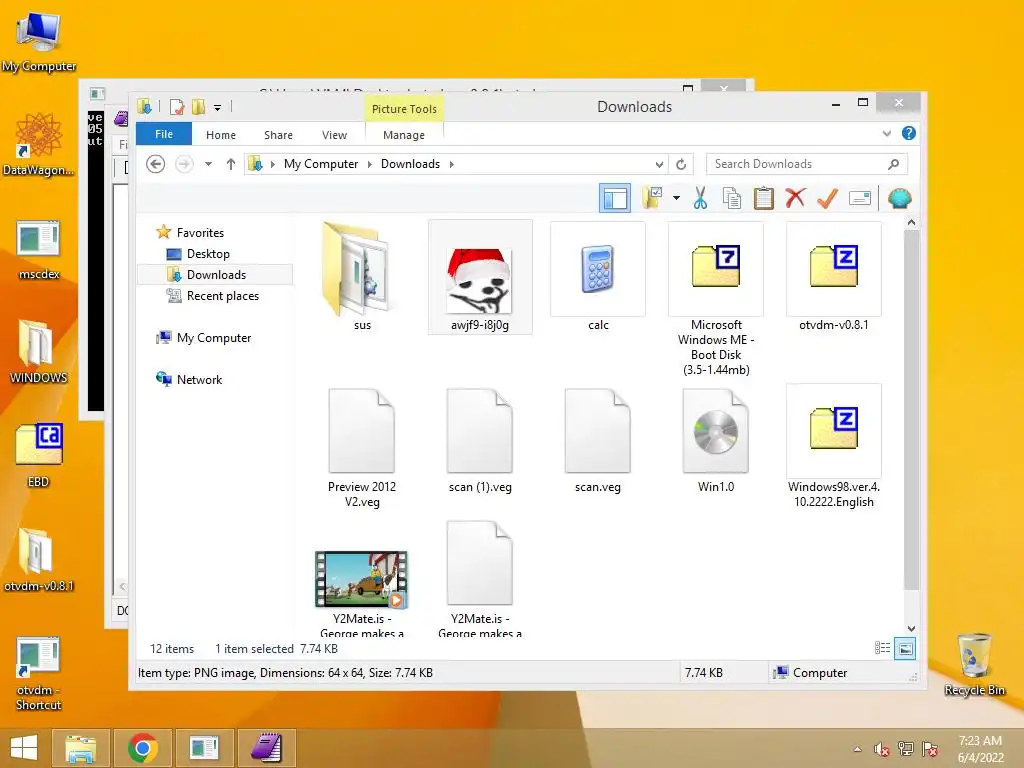Click the E-mail envelope toolbar icon
This screenshot has width=1024, height=768.
pos(859,198)
